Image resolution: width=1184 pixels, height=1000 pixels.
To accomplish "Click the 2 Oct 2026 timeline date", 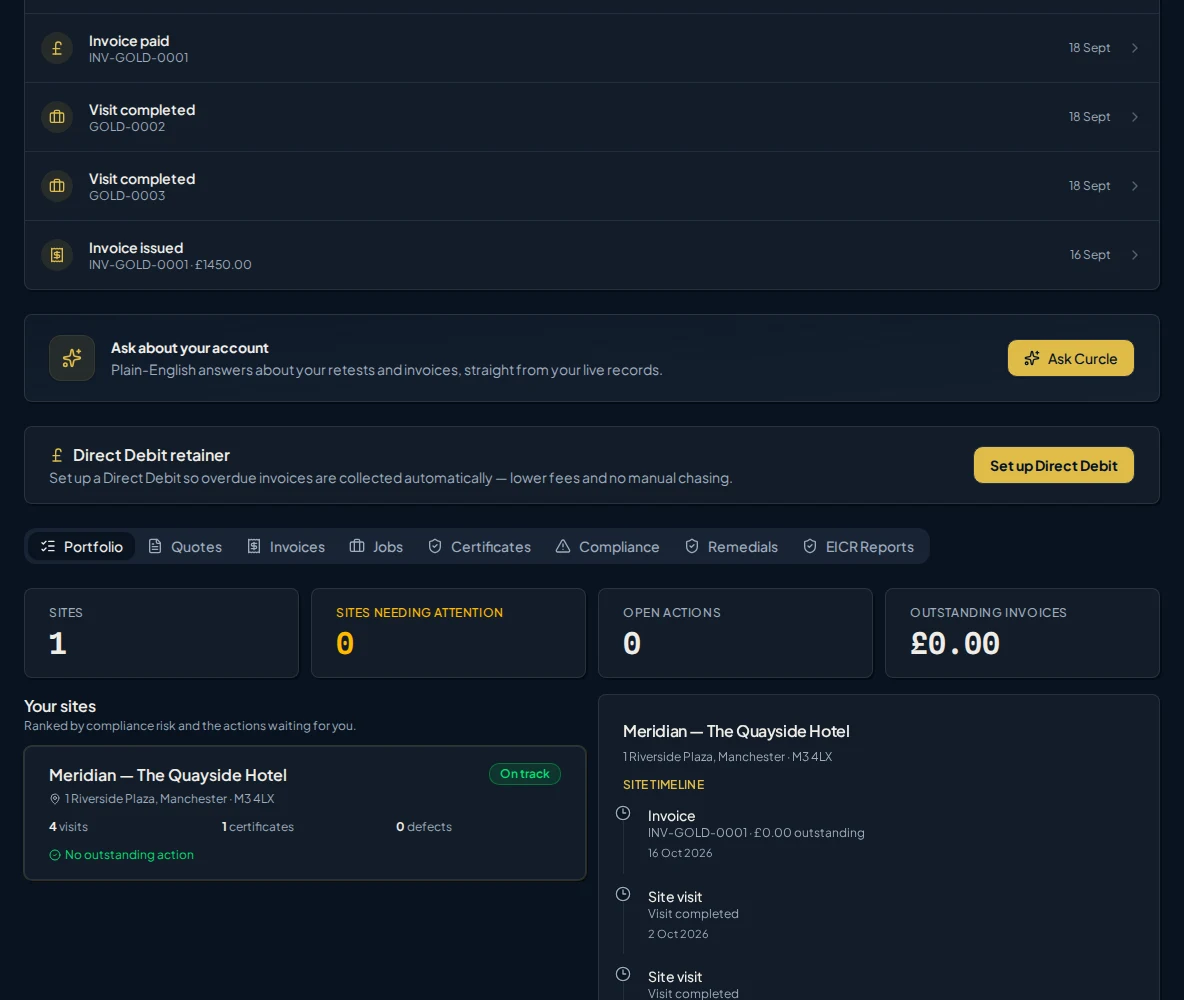I will click(x=678, y=934).
